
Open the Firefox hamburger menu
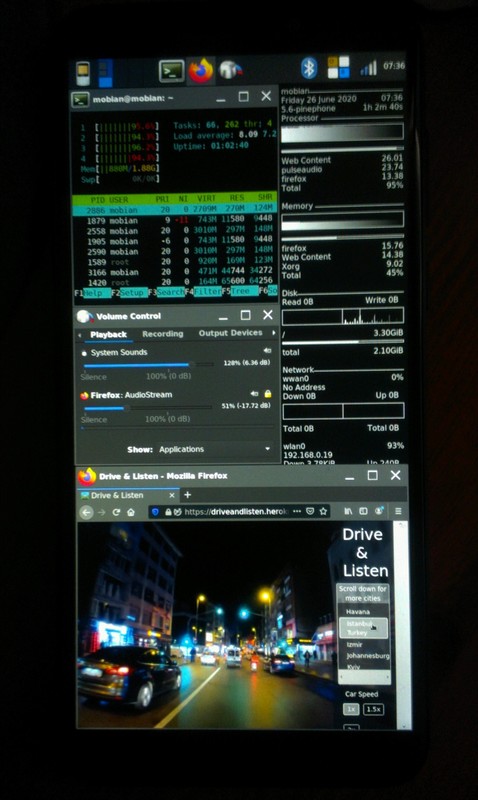pyautogui.click(x=398, y=510)
